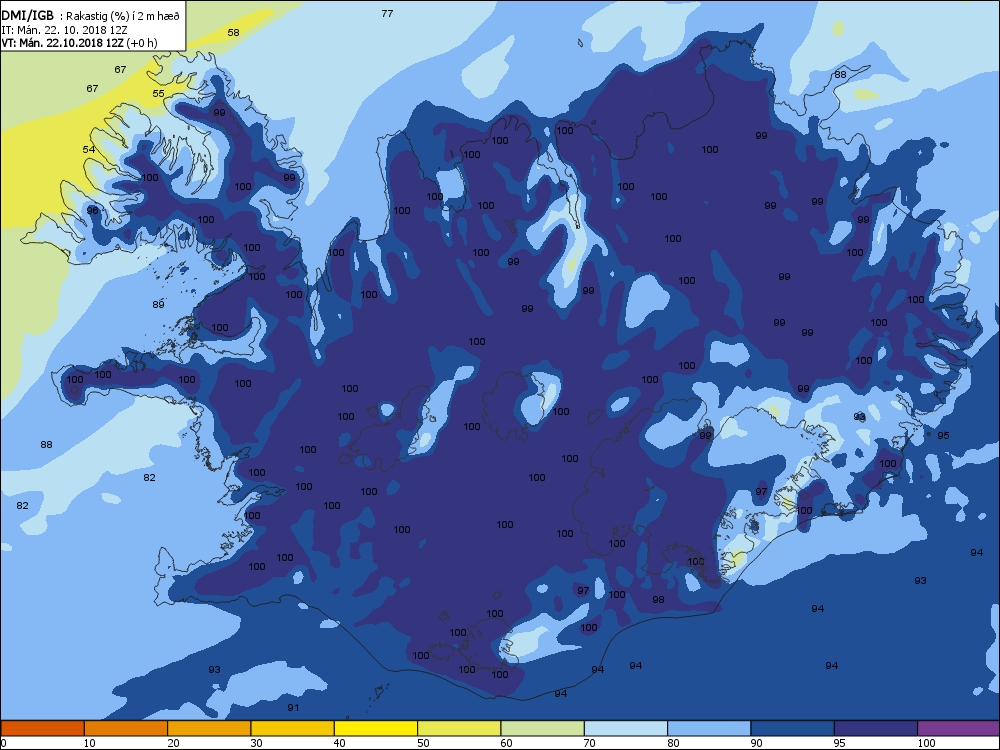Click the 'VT: Mán. 22.10.2018 12Z (+0 h)' line
Viewport: 1000px width, 750px height.
point(79,43)
